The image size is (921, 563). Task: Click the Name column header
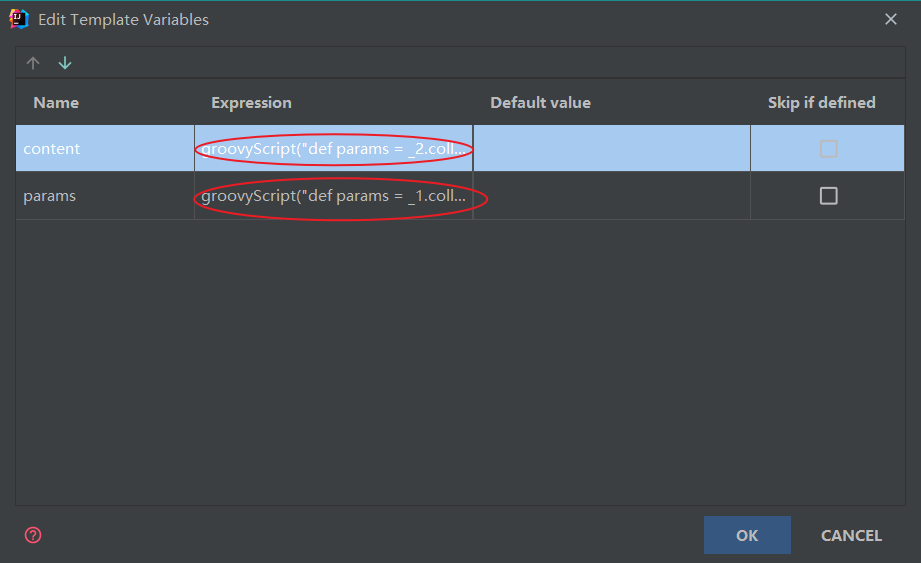(x=56, y=103)
